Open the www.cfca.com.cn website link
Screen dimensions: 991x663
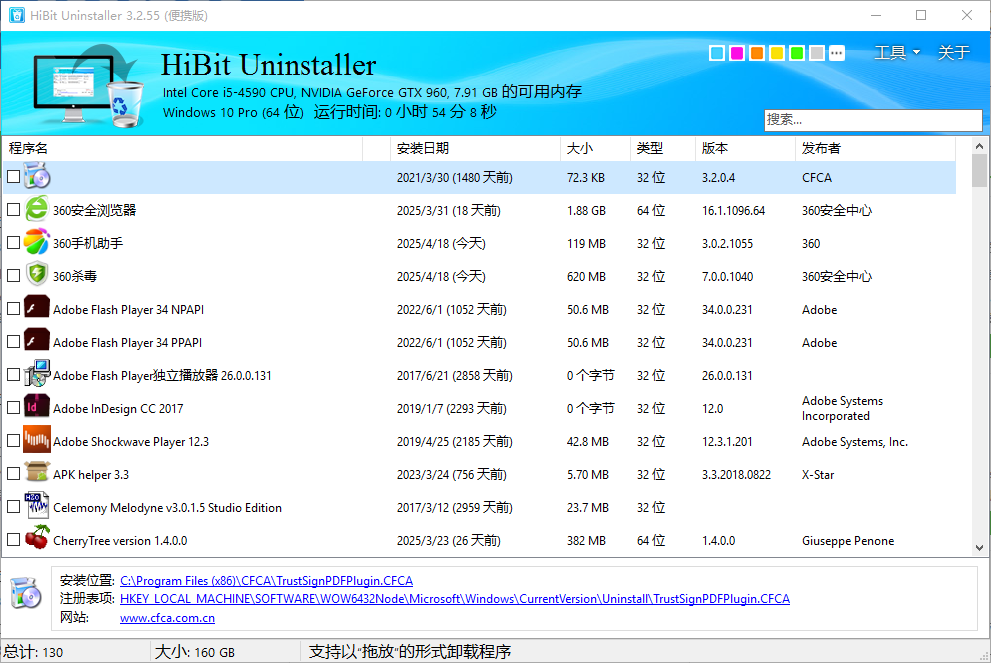(167, 617)
